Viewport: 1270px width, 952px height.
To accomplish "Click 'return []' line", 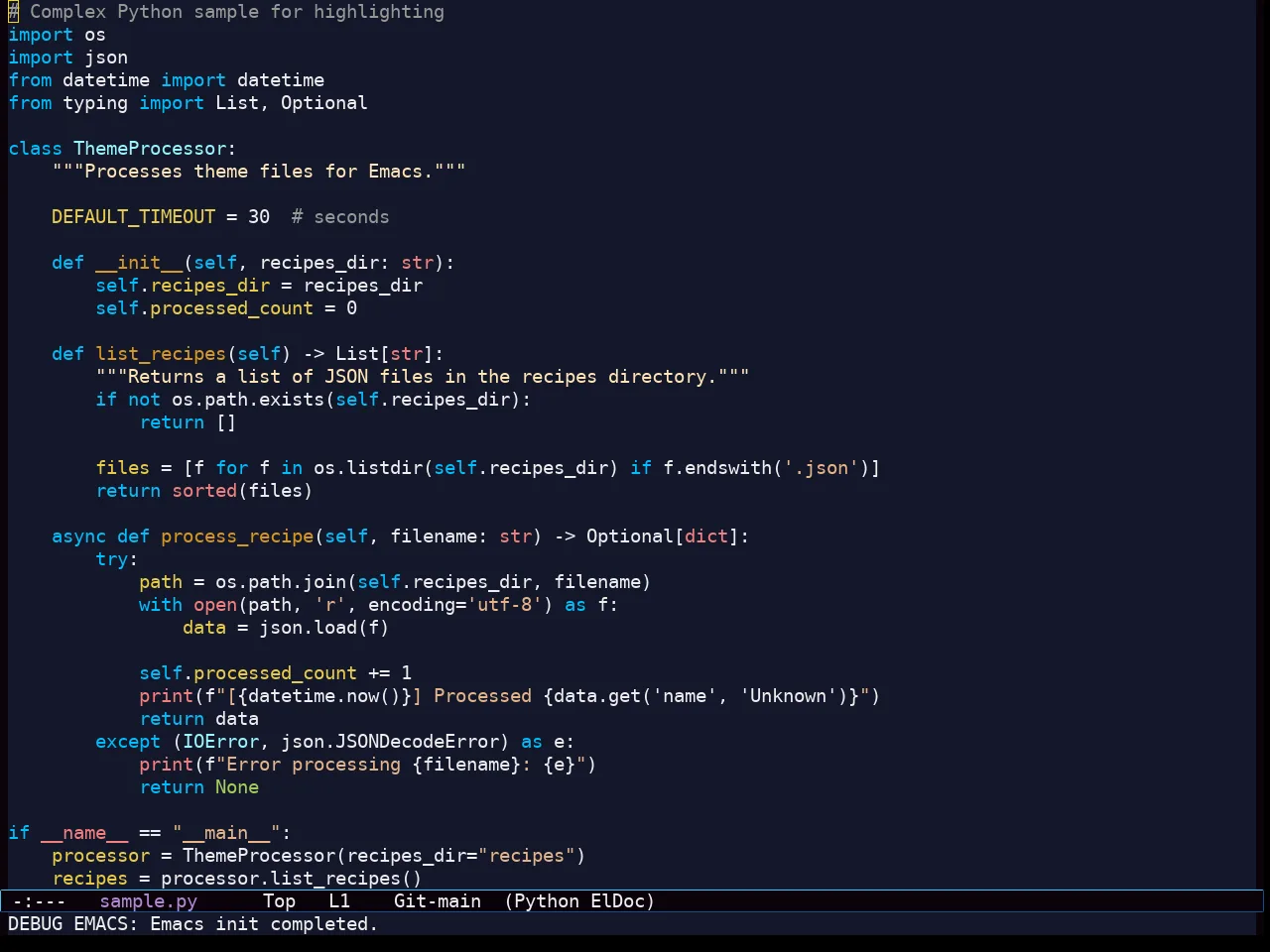I will (x=188, y=422).
